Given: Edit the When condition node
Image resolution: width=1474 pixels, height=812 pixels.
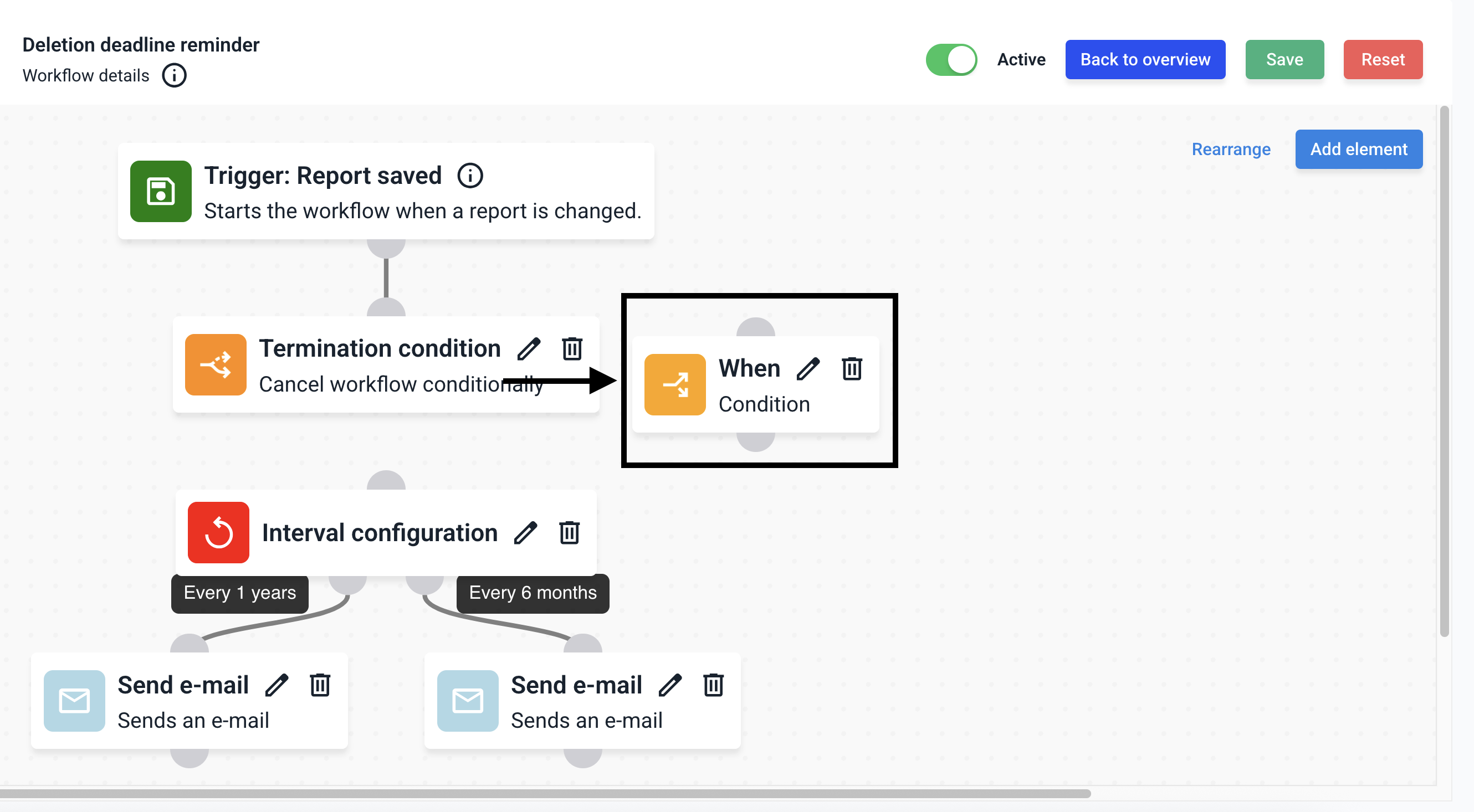Looking at the screenshot, I should click(808, 369).
